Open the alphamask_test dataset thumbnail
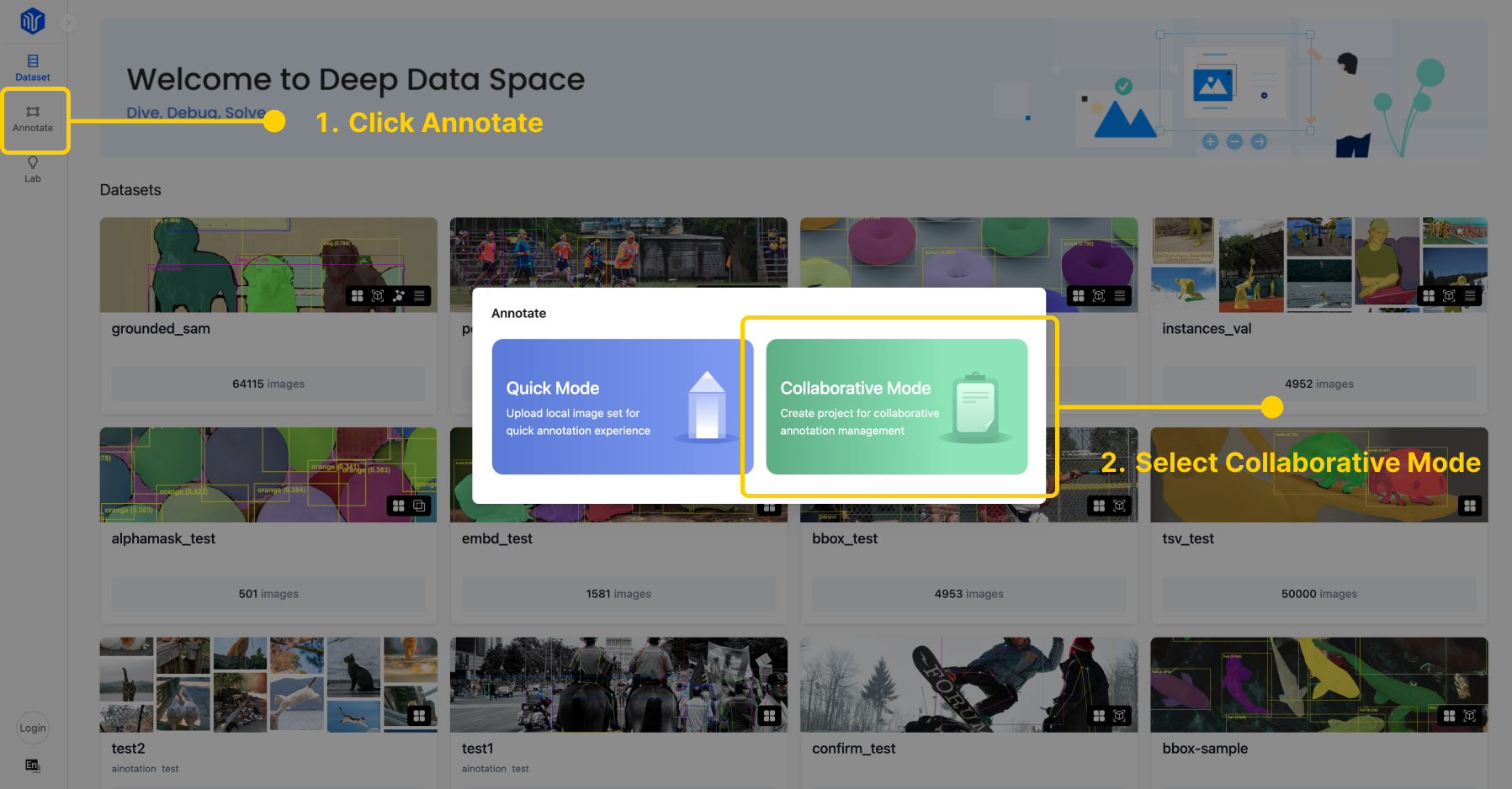The image size is (1512, 789). click(x=268, y=474)
